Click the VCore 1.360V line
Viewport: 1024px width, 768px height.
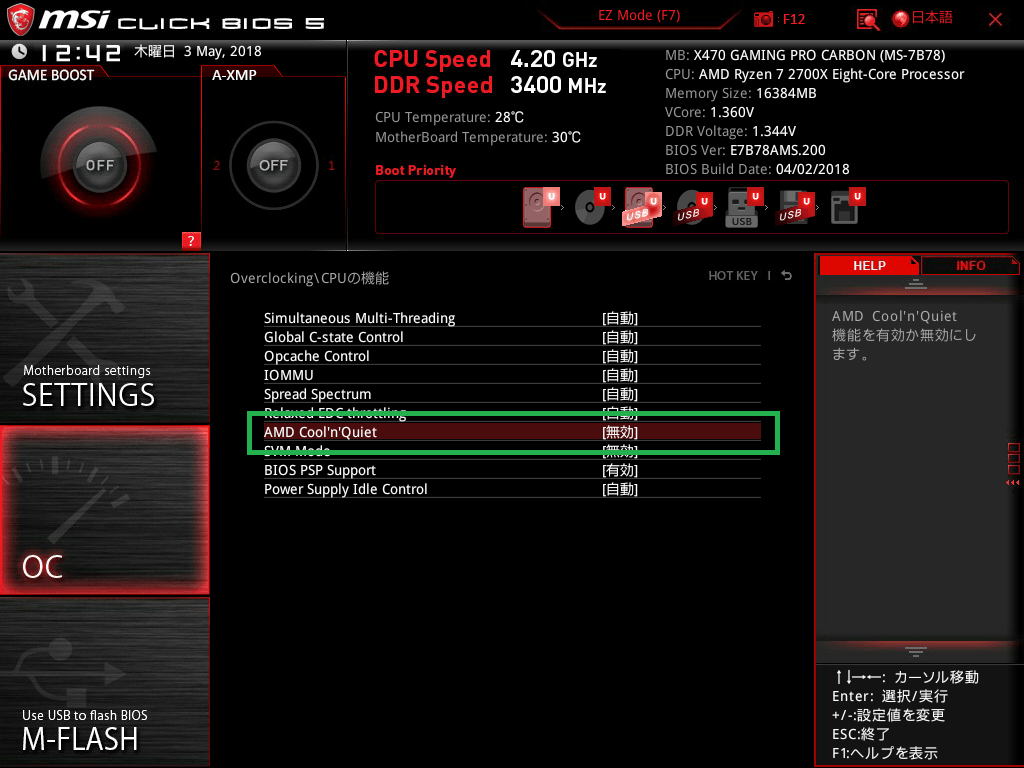coord(709,112)
